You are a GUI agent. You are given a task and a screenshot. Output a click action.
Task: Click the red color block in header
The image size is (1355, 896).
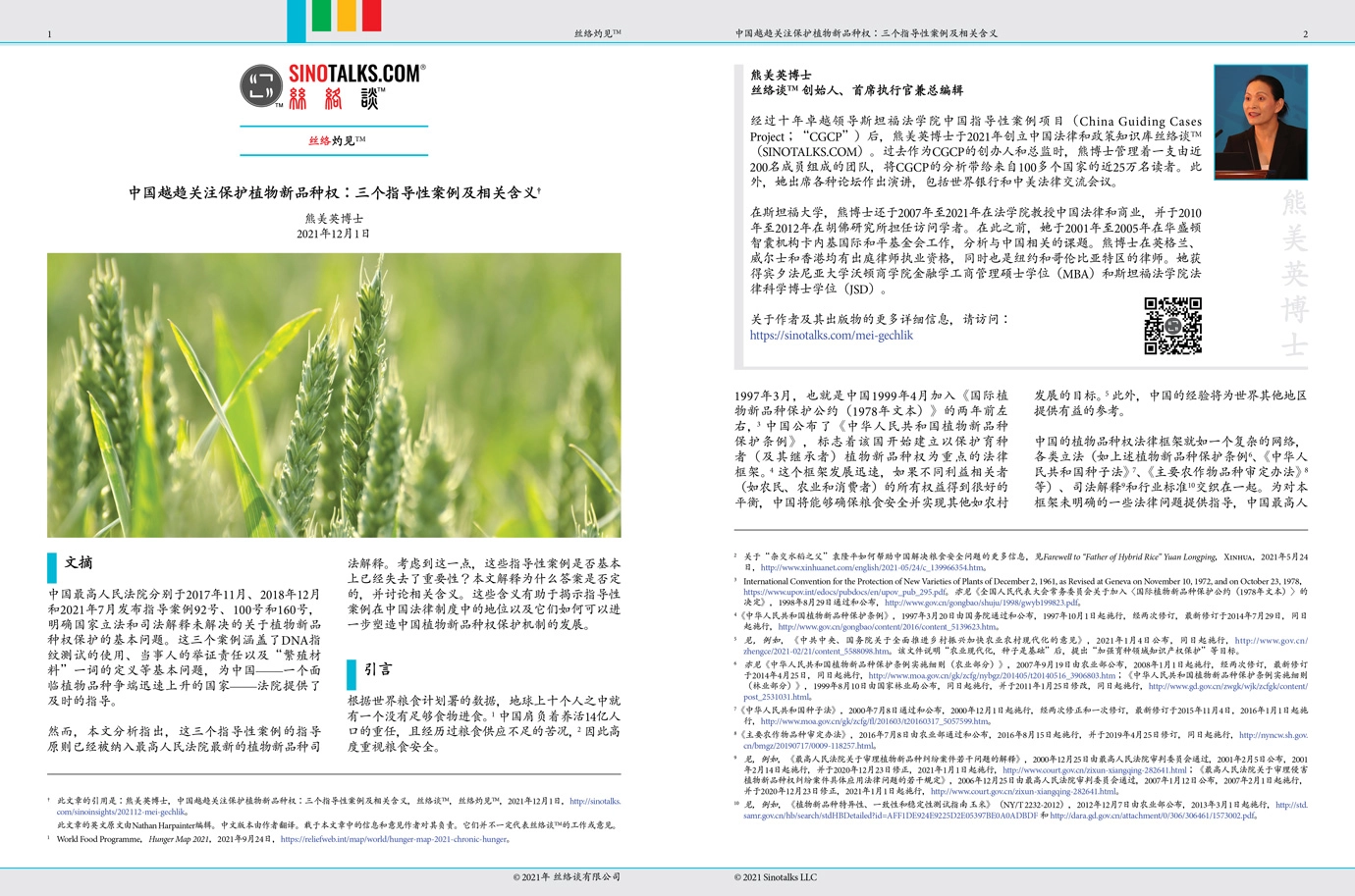pos(371,16)
